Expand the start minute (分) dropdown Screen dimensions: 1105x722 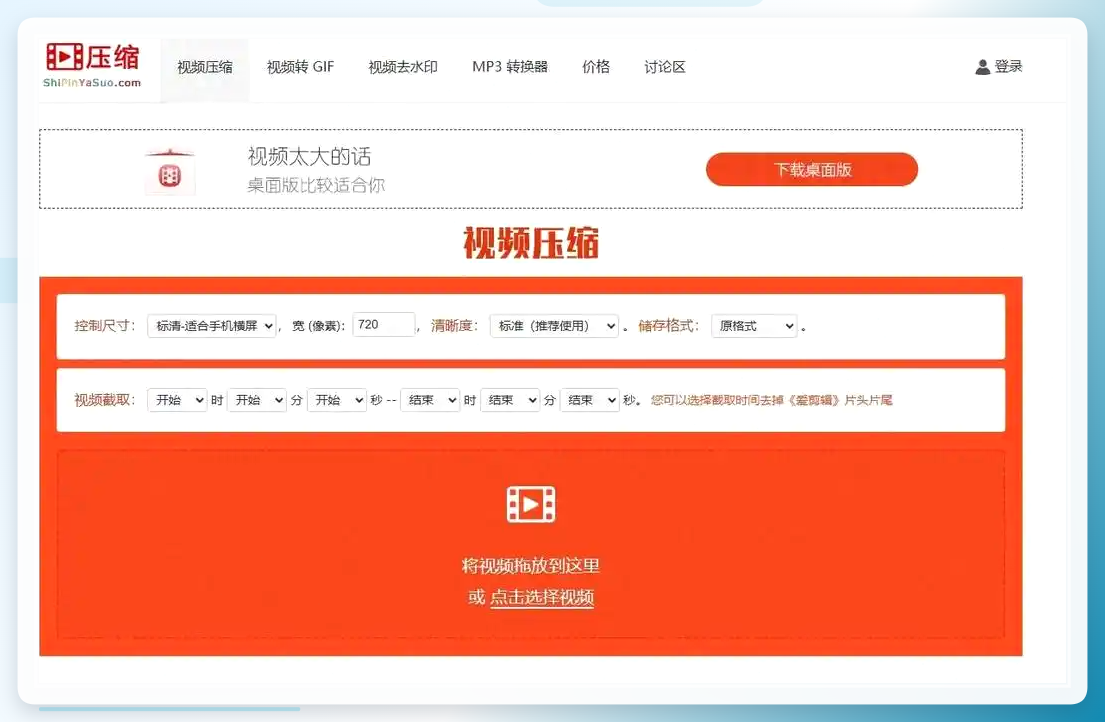point(257,400)
